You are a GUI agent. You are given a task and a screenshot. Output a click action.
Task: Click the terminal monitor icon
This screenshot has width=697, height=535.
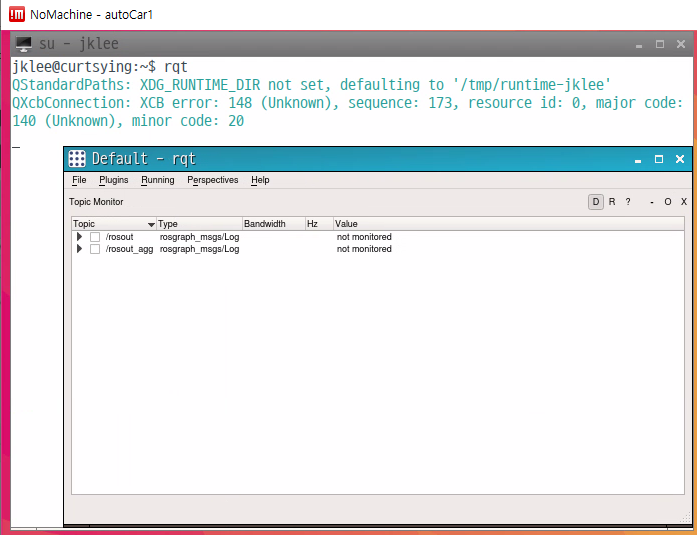[24, 45]
